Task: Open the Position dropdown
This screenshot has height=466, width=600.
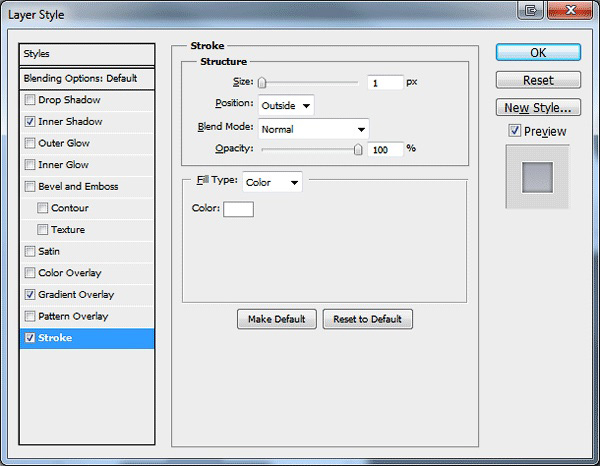Action: tap(286, 105)
